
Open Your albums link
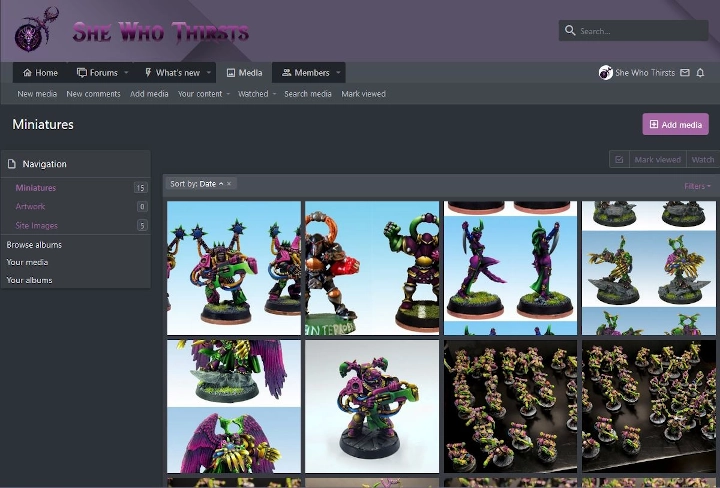29,280
